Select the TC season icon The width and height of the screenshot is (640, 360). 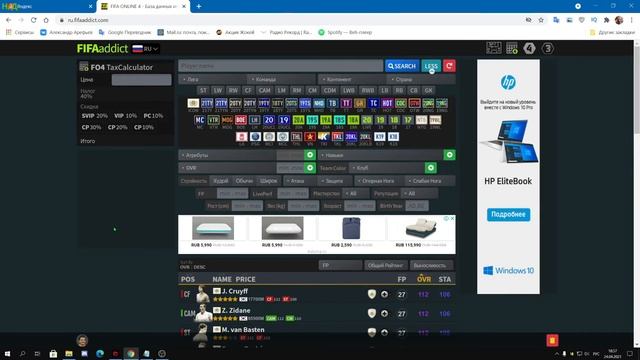[x=373, y=103]
